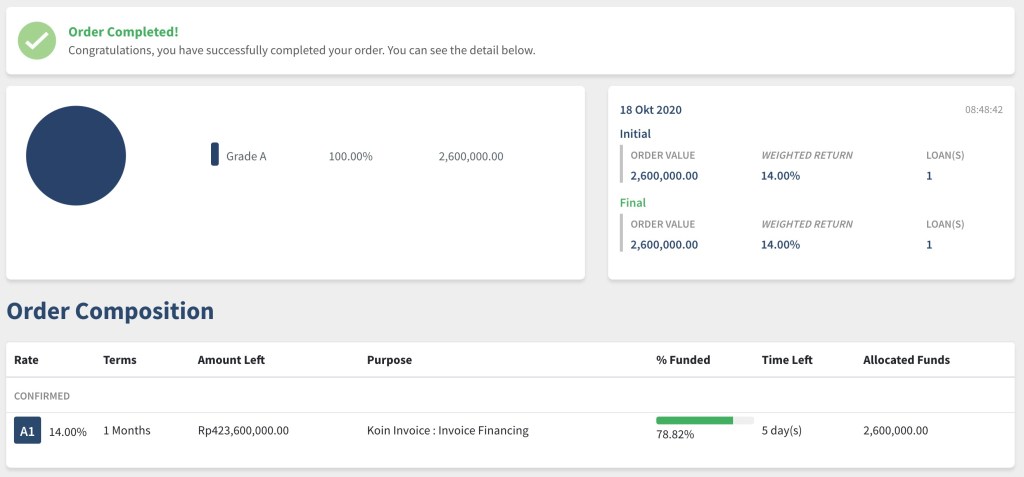Click the % Funded column header

[x=683, y=360]
